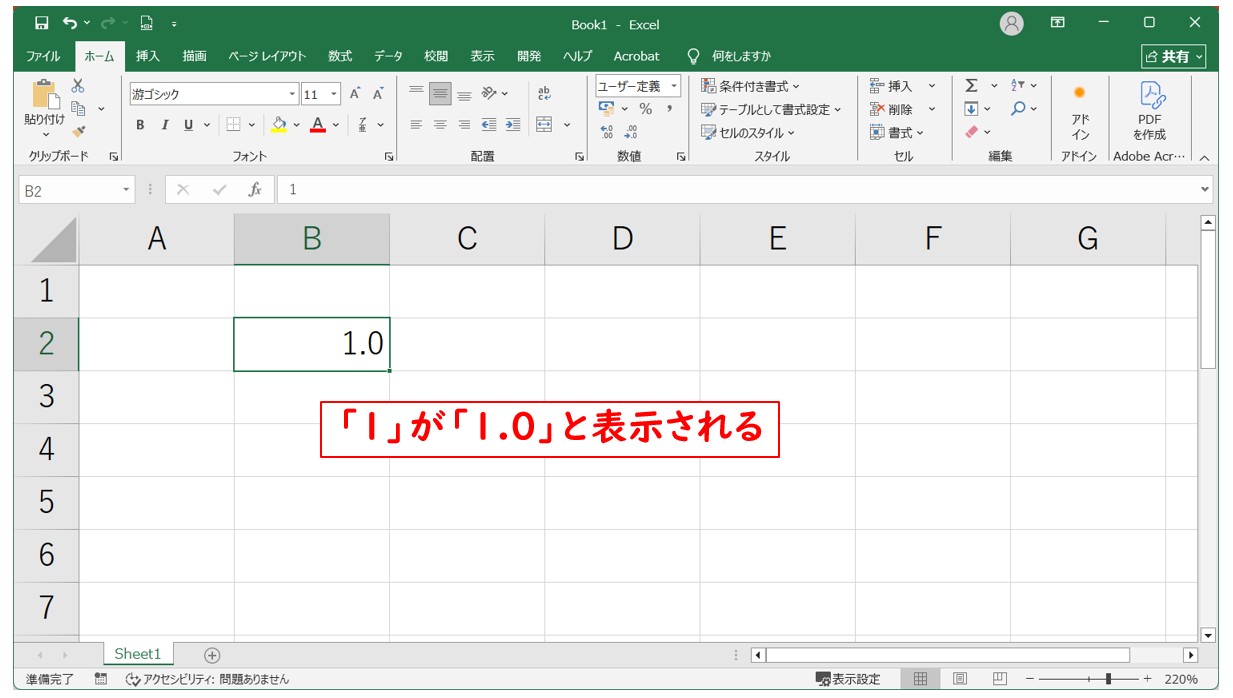Open the font size dropdown showing 11
The image size is (1233, 698).
(333, 94)
